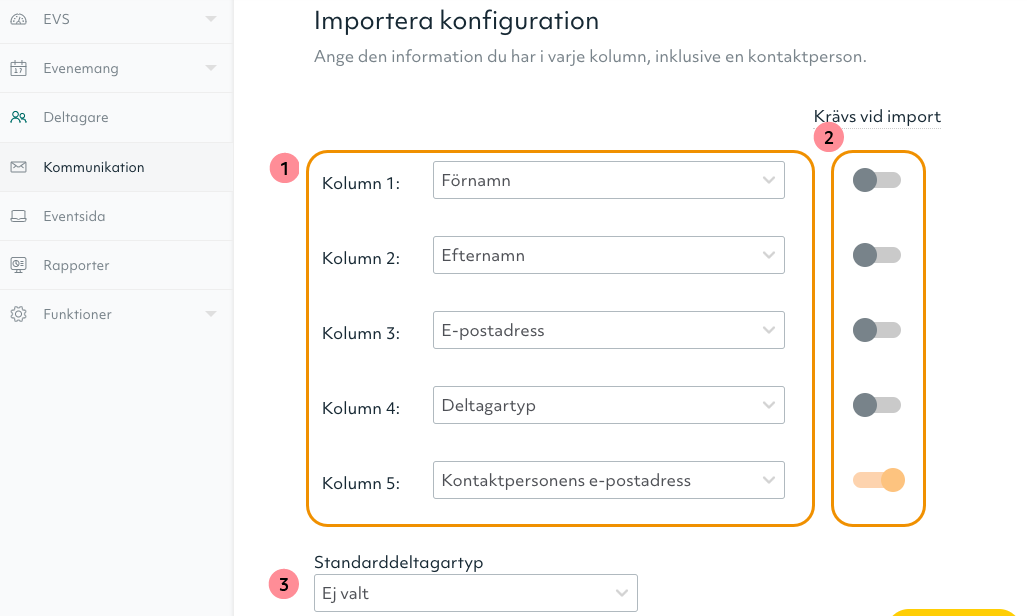Expand the Funktioner sidebar section
The image size is (1027, 616).
[210, 314]
